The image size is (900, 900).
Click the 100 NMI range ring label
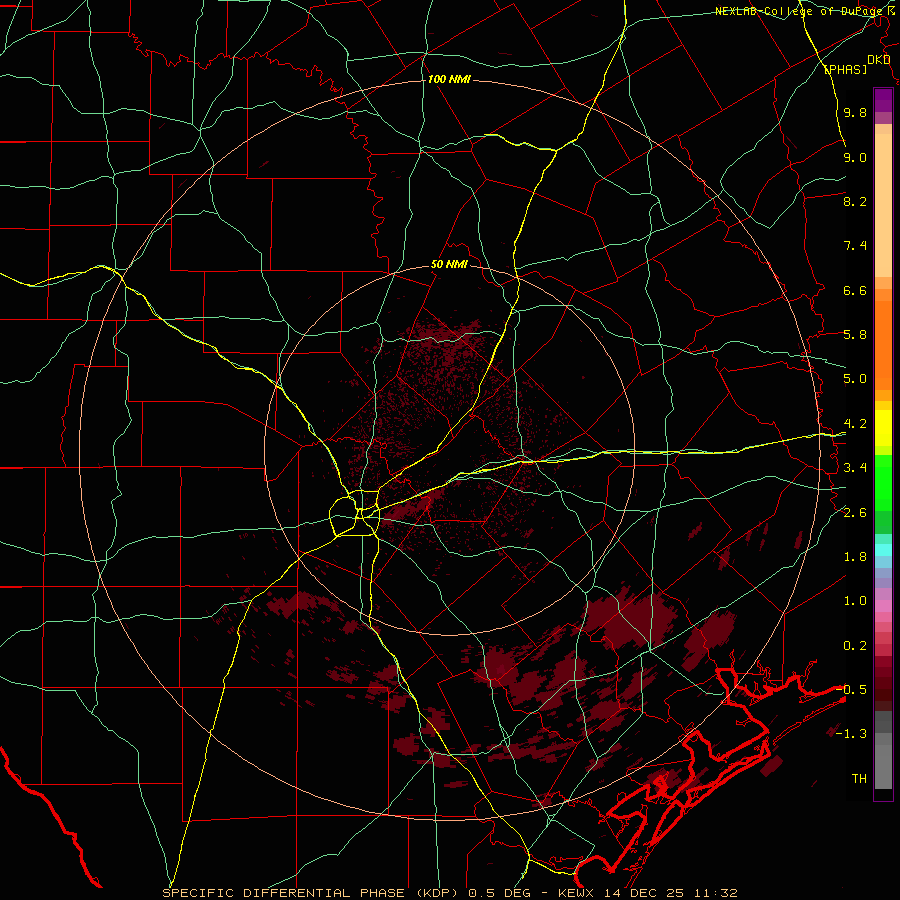coord(449,79)
